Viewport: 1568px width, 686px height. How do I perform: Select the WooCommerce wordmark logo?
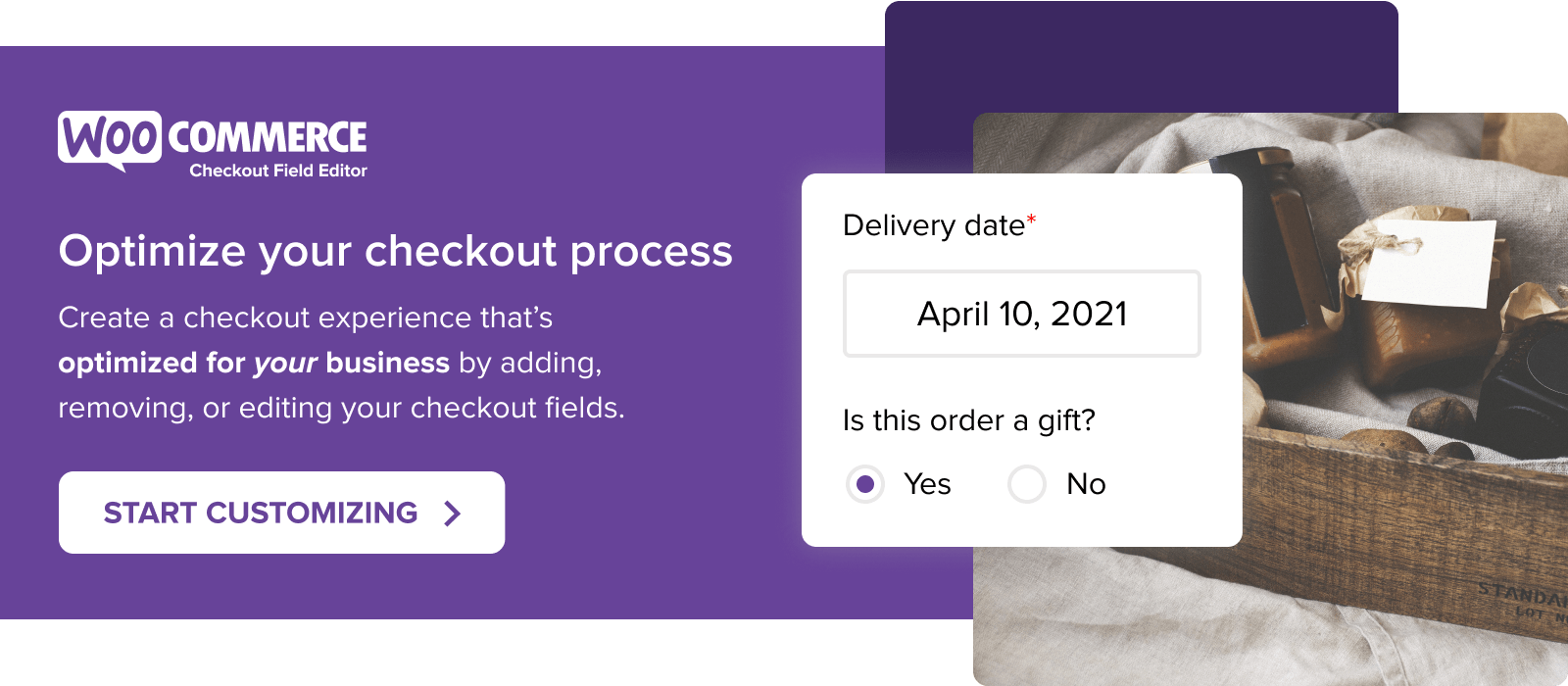tap(269, 136)
